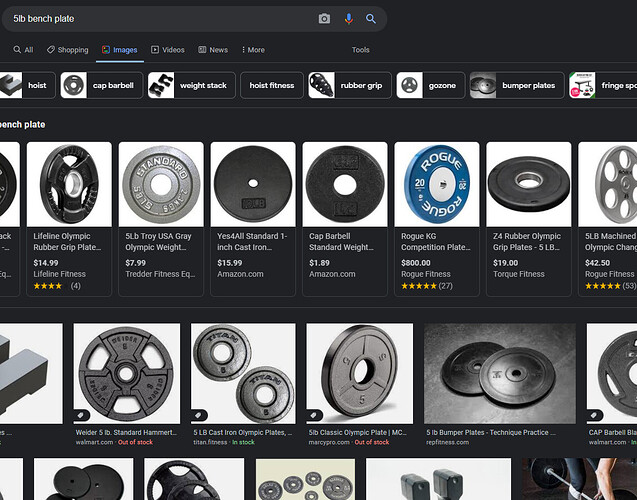Viewport: 637px width, 500px height.
Task: Select the 'bumper plates' filter chip
Action: point(517,85)
